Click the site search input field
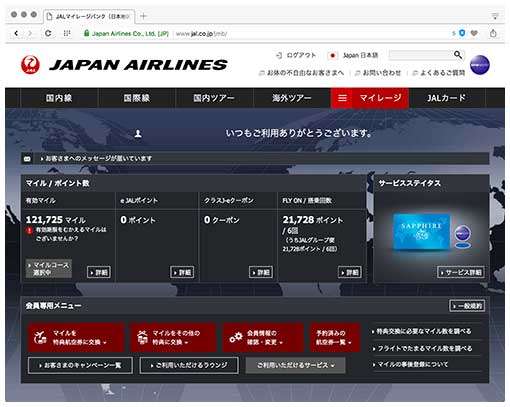 pos(421,55)
